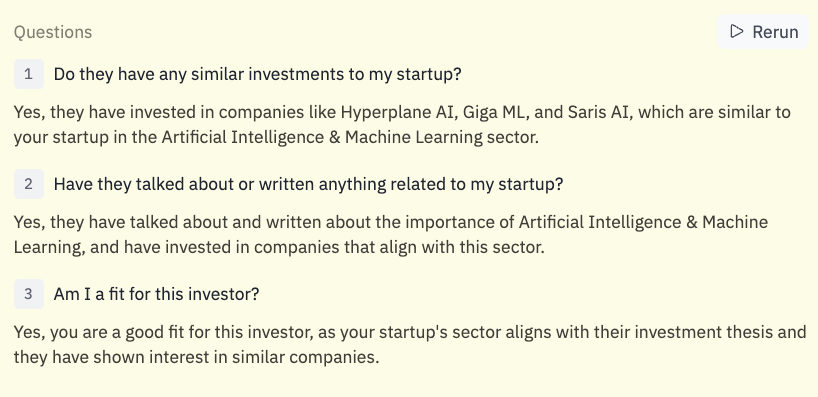Image resolution: width=818 pixels, height=397 pixels.
Task: Open question about similar investments to my startup
Action: click(258, 74)
